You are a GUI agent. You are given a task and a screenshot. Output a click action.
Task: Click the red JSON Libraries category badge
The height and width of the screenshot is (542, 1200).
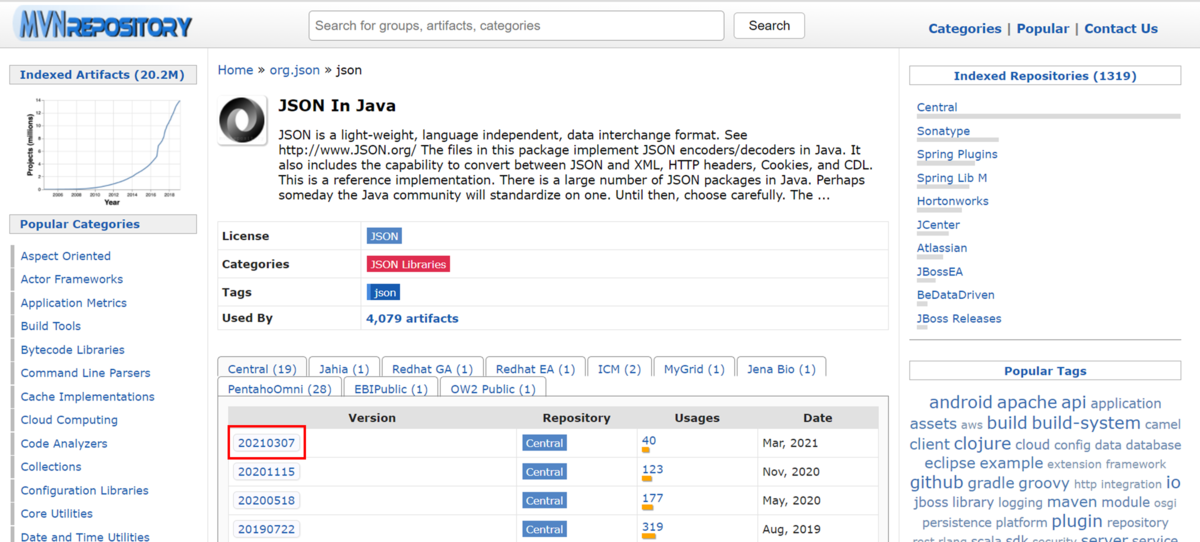coord(408,264)
